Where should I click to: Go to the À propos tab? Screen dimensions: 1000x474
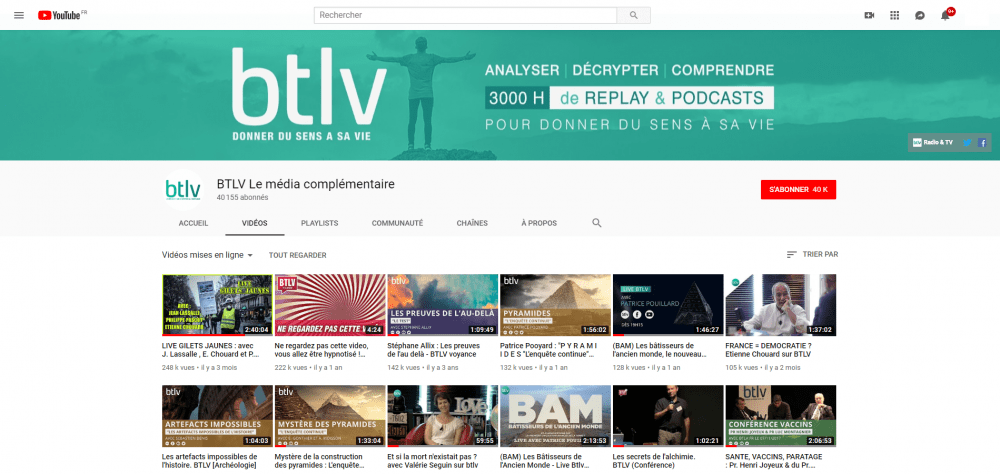(x=539, y=223)
